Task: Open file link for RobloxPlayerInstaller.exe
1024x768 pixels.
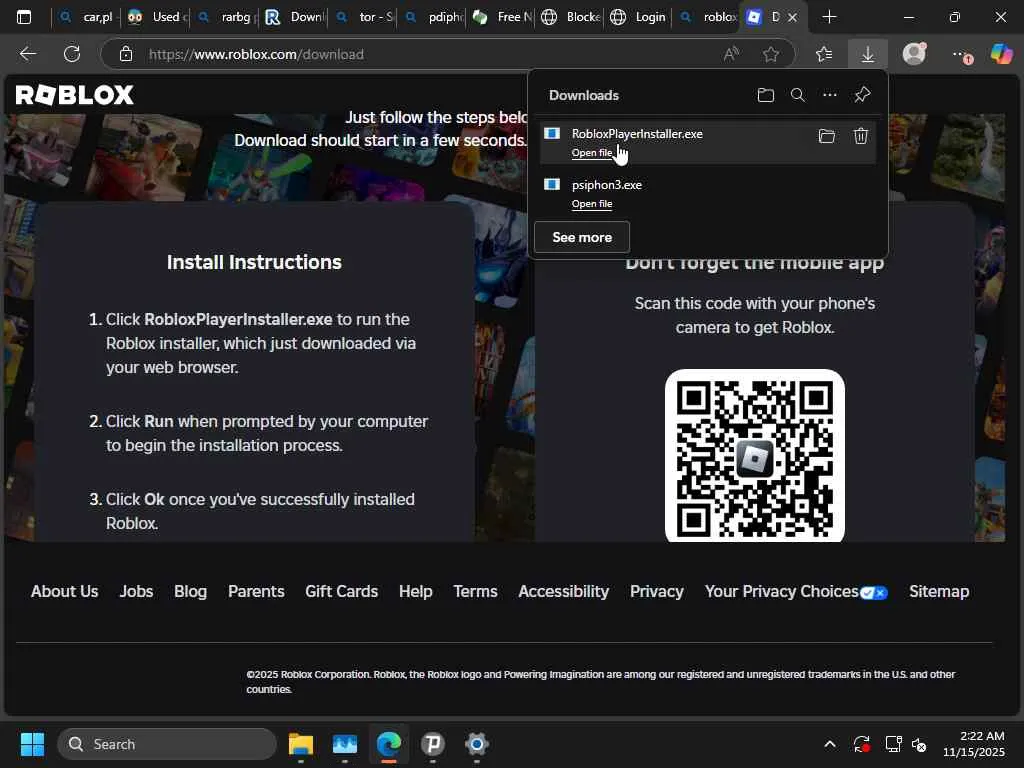Action: (591, 153)
